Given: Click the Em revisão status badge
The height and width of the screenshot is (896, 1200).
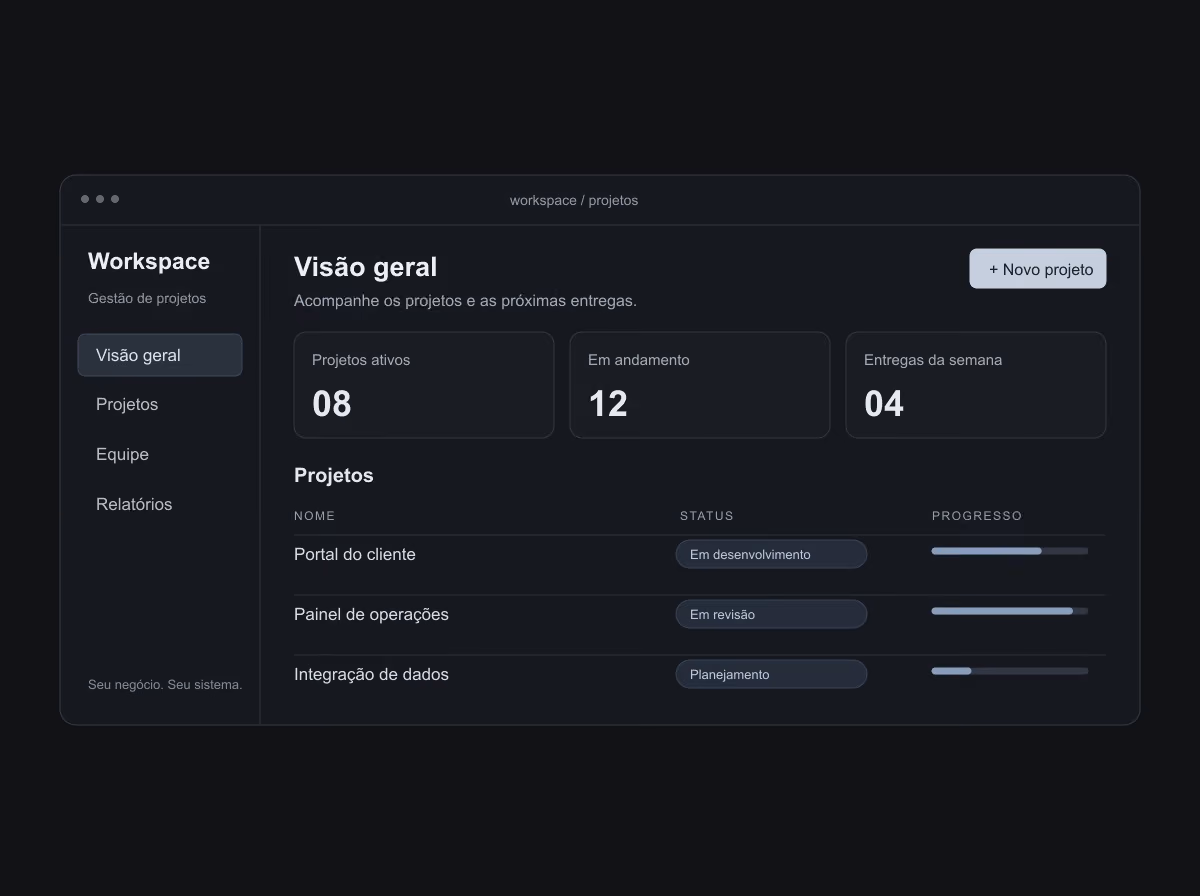Looking at the screenshot, I should [771, 614].
